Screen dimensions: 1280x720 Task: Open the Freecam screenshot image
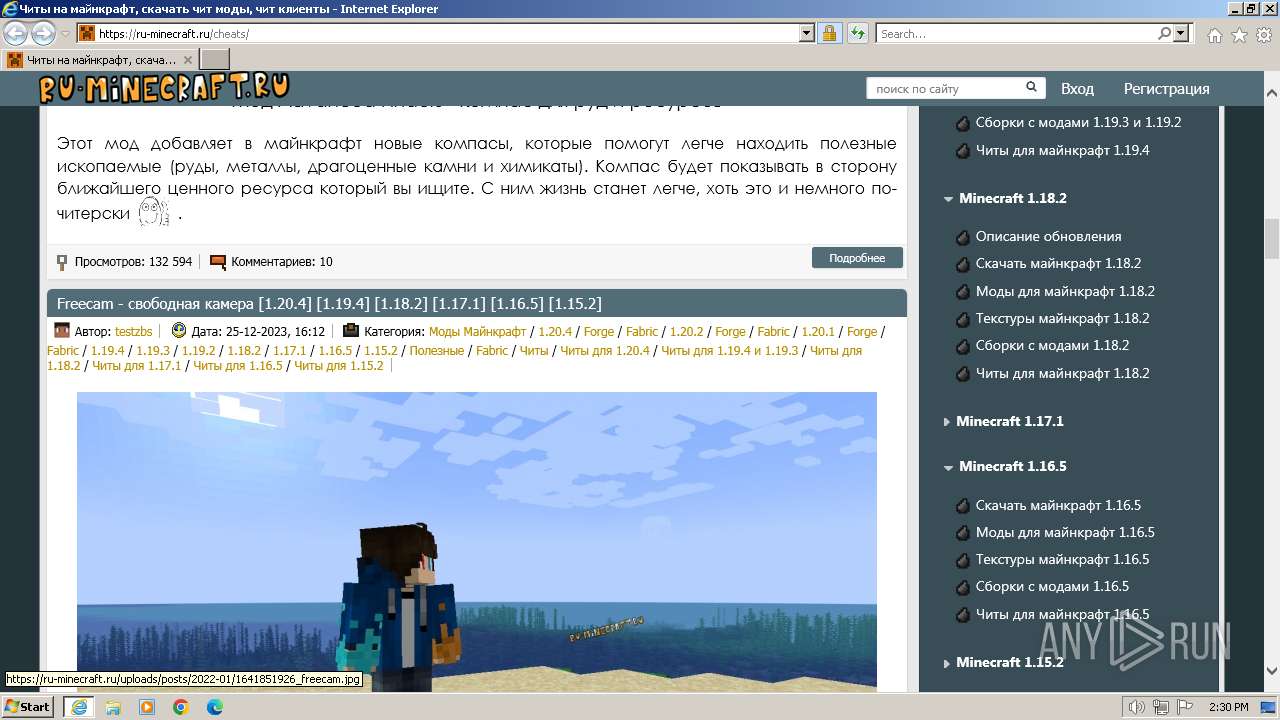(x=477, y=541)
